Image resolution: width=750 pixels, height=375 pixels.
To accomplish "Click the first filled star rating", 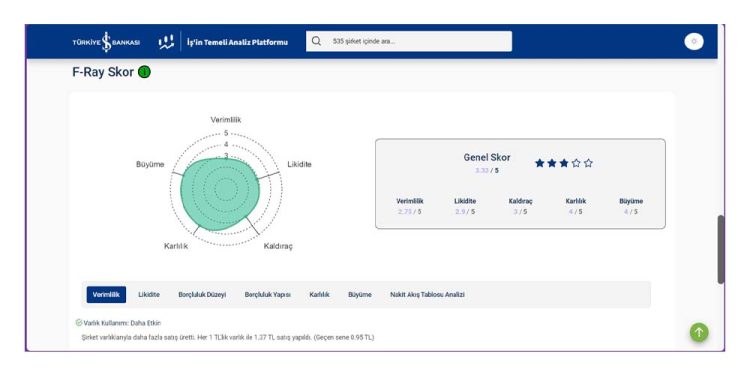I will click(x=540, y=163).
